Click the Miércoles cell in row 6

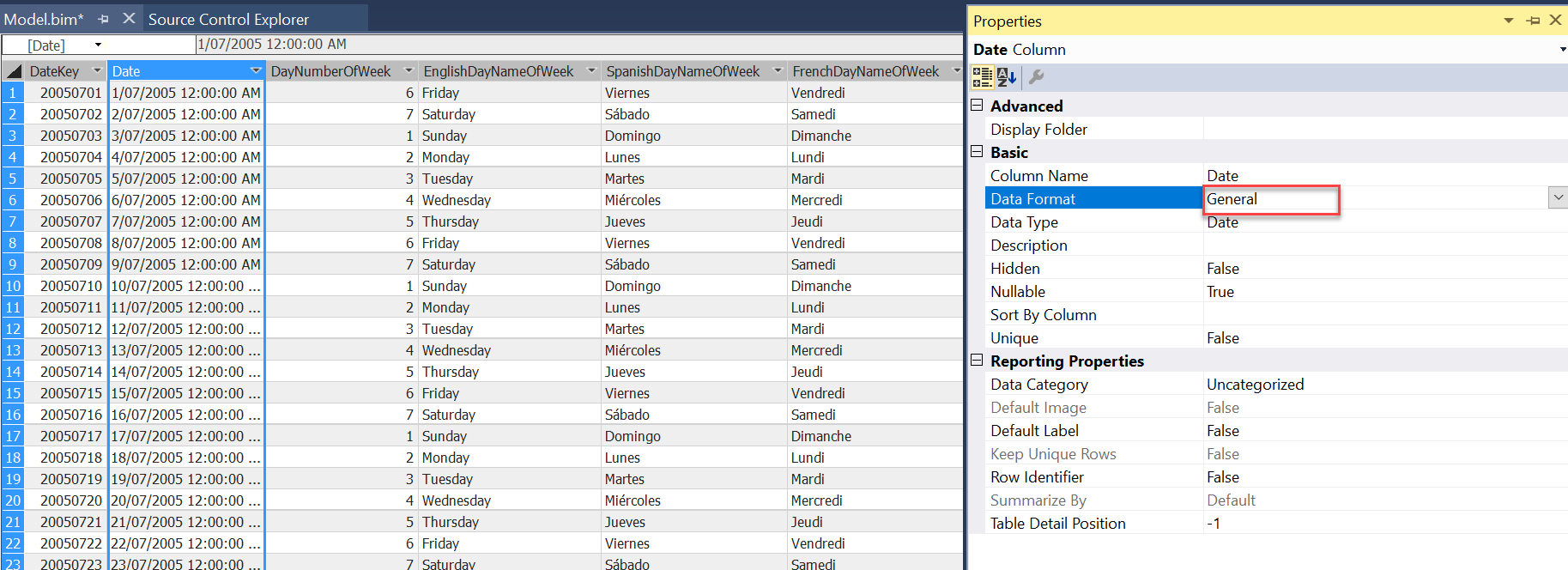click(693, 200)
